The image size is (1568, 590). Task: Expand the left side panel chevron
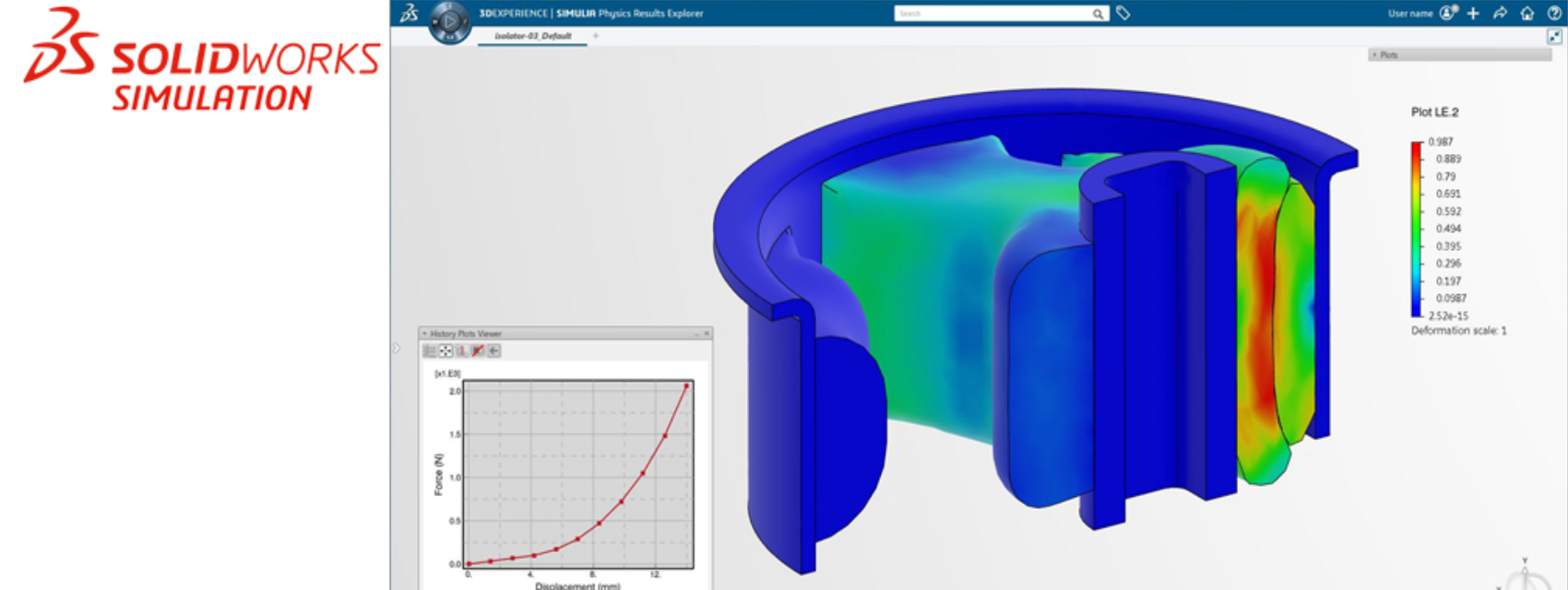tap(397, 348)
